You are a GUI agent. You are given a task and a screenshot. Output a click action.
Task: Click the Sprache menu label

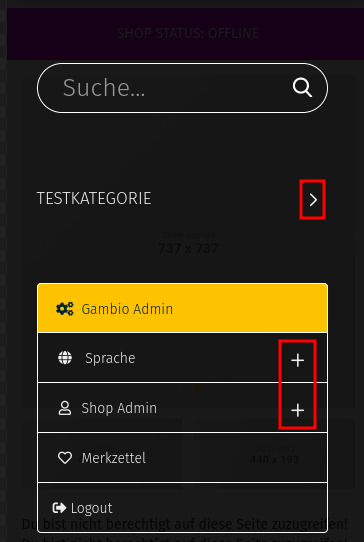pos(110,358)
